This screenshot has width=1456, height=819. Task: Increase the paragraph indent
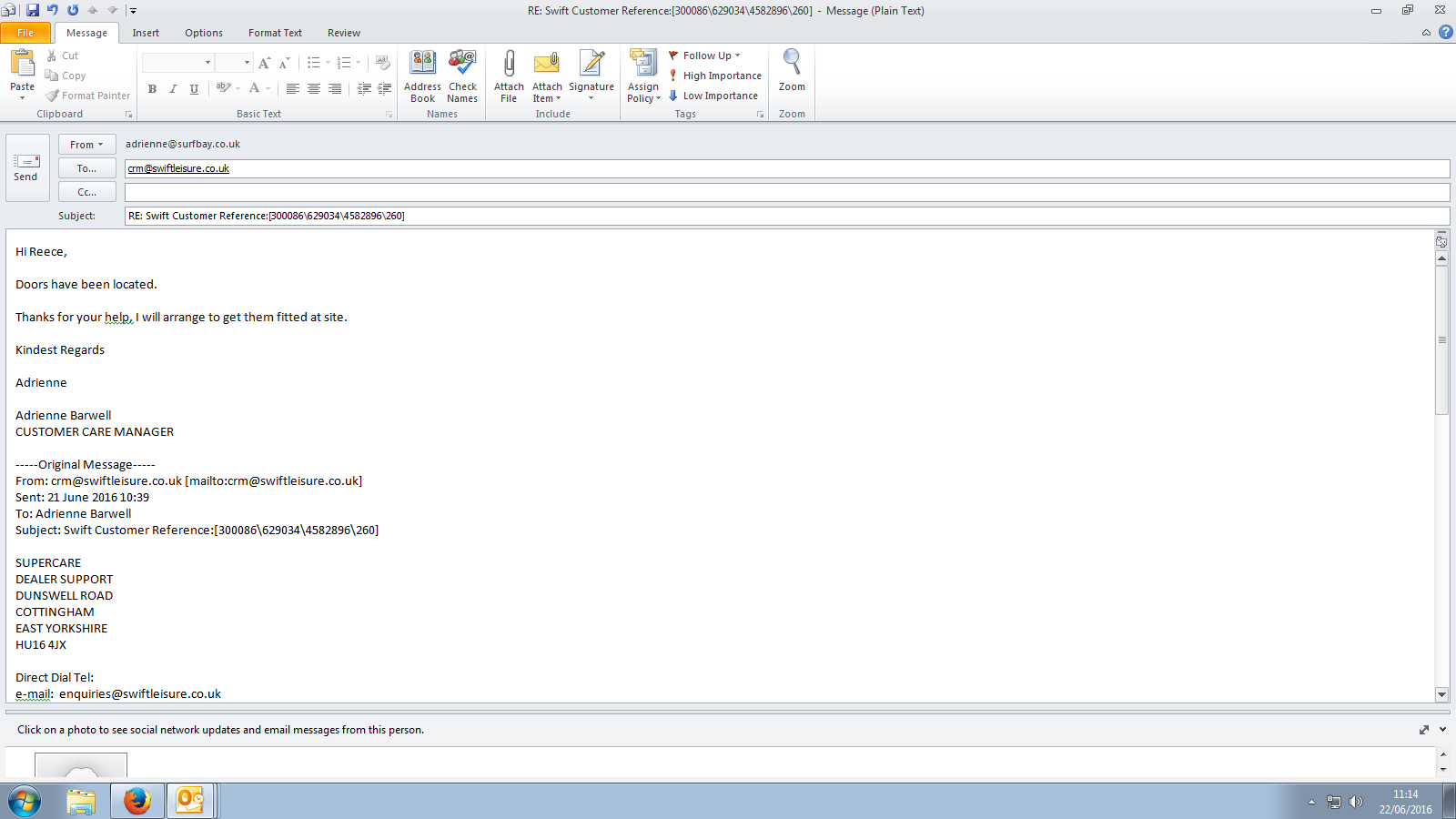[385, 88]
